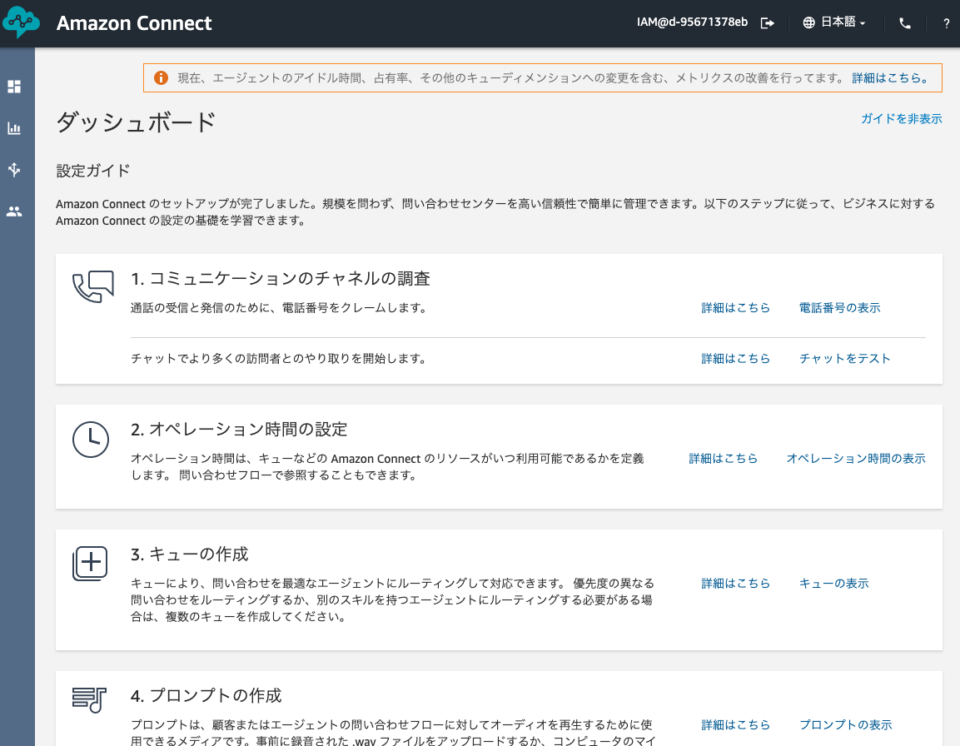
Task: Click the ダッシュボード page heading
Action: 136,122
